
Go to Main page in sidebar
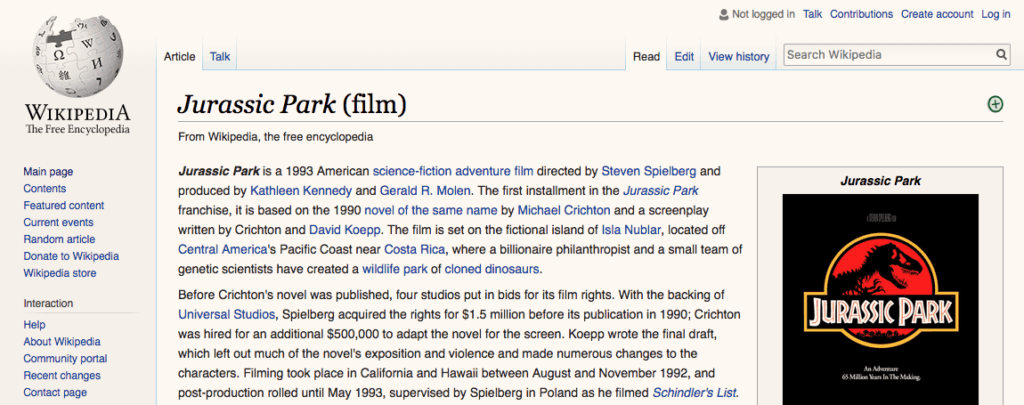pos(48,172)
